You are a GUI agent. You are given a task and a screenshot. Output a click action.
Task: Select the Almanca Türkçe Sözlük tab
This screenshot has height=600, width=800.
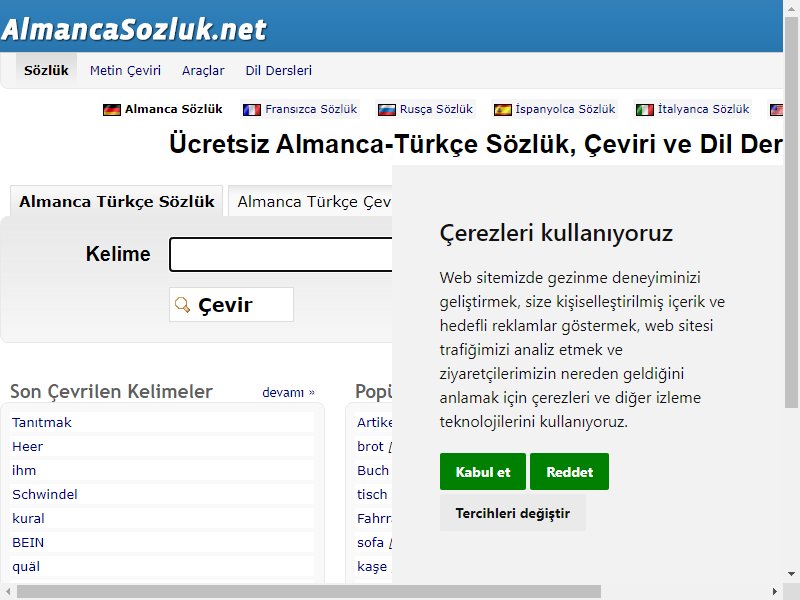117,201
